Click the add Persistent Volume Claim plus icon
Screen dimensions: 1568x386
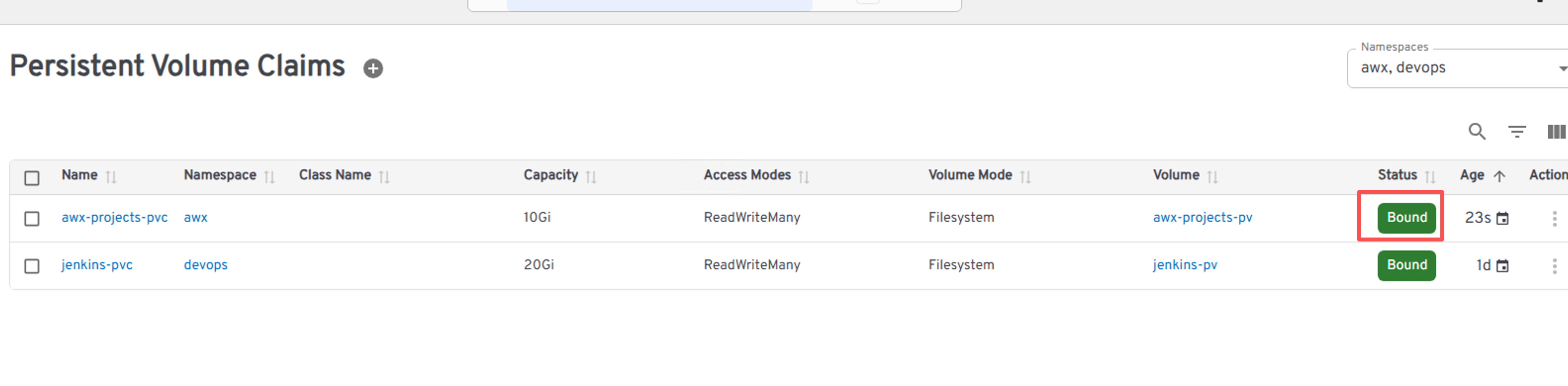pyautogui.click(x=373, y=68)
